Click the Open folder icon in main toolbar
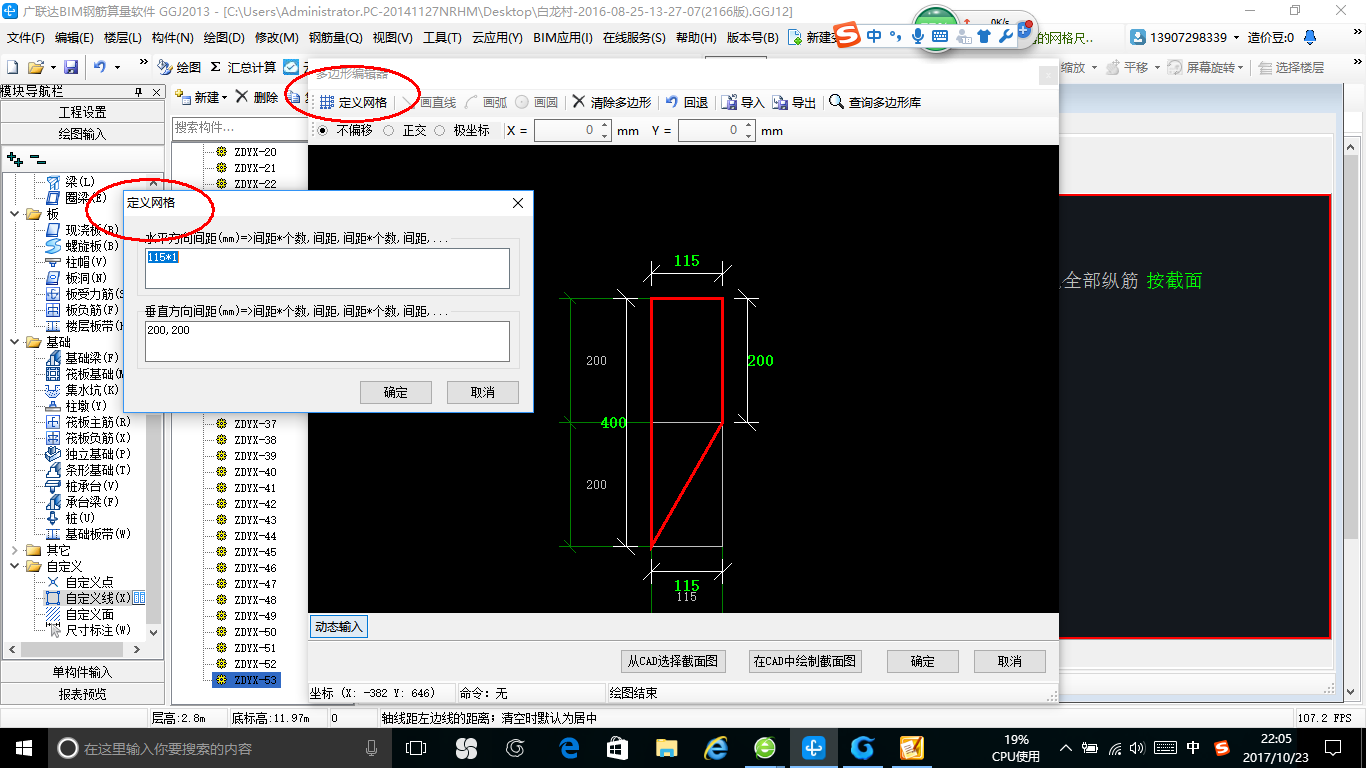 [x=35, y=67]
